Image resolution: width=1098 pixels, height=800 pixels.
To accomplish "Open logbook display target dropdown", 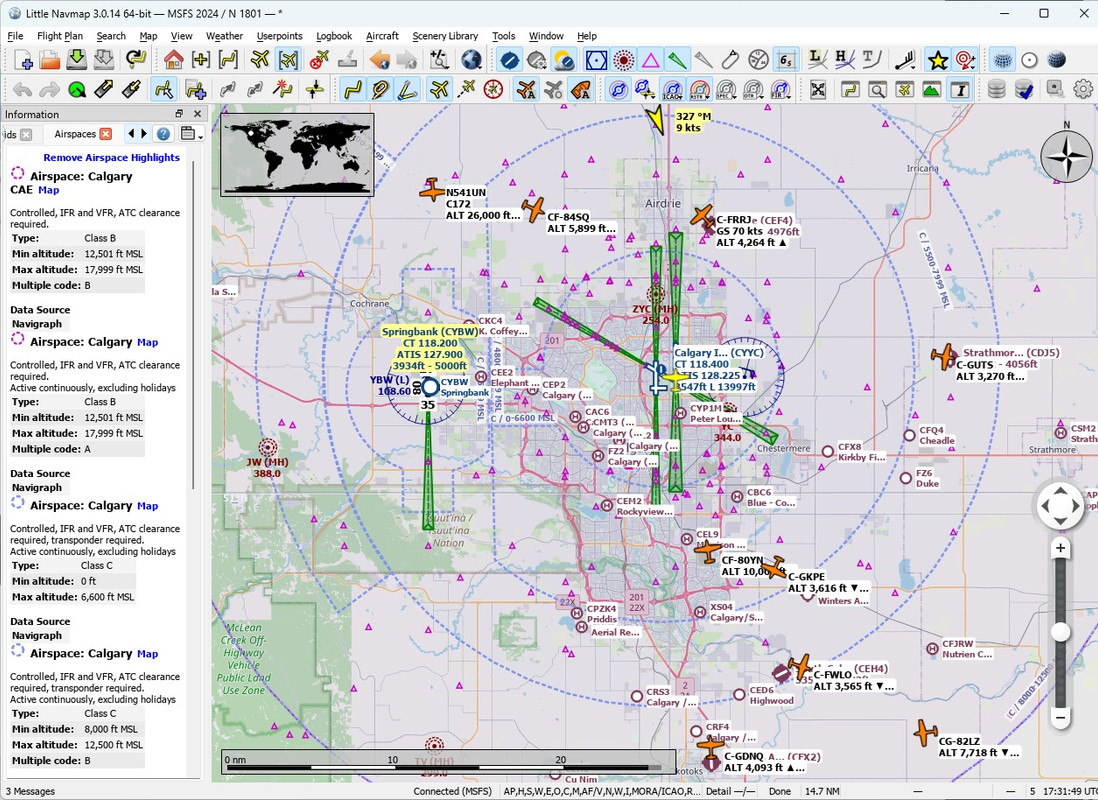I will click(964, 60).
